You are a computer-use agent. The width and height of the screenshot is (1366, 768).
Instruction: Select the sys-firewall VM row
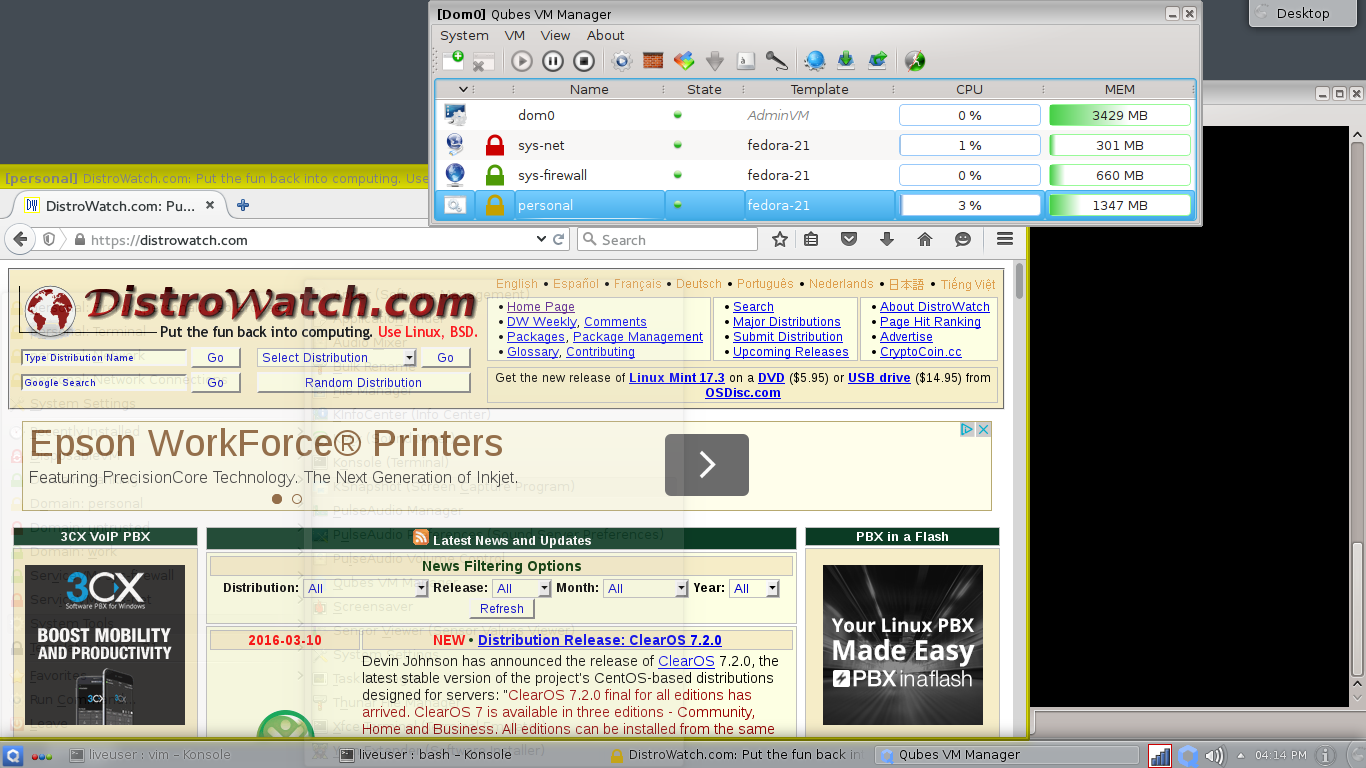[815, 175]
